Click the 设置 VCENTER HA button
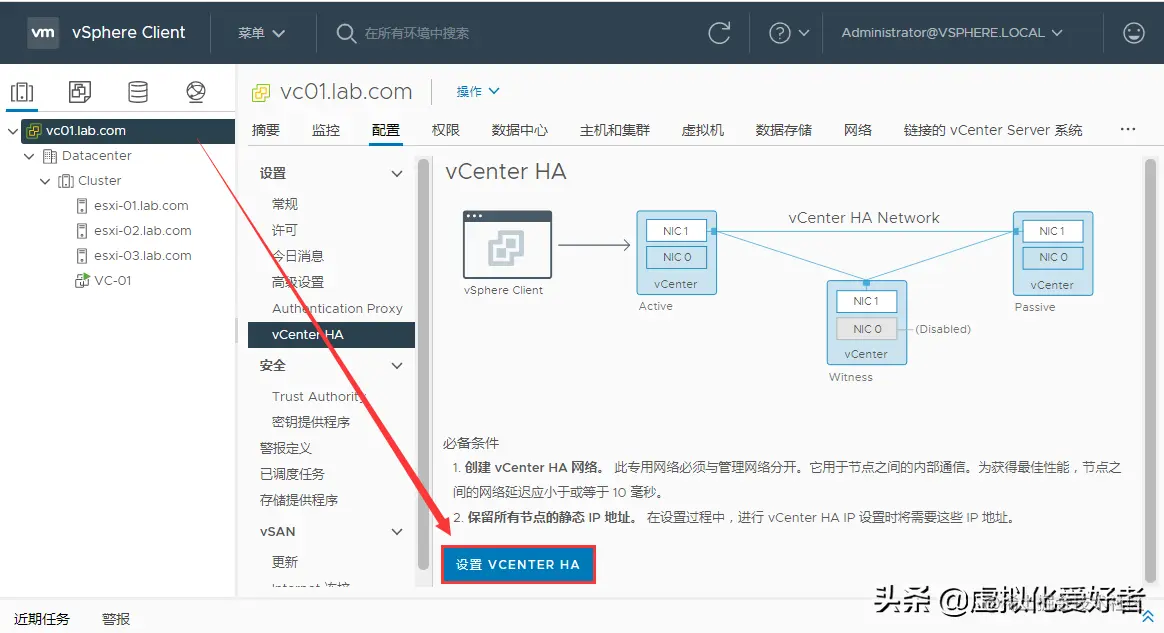1164x633 pixels. (x=518, y=564)
